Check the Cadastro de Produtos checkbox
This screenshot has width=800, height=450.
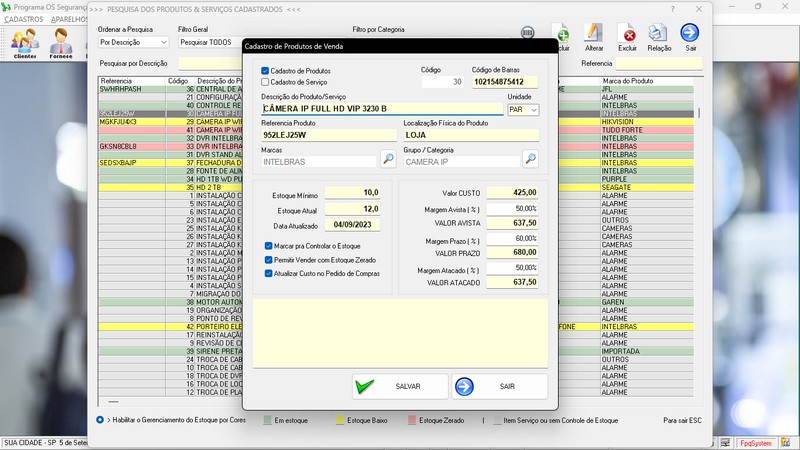tap(265, 71)
